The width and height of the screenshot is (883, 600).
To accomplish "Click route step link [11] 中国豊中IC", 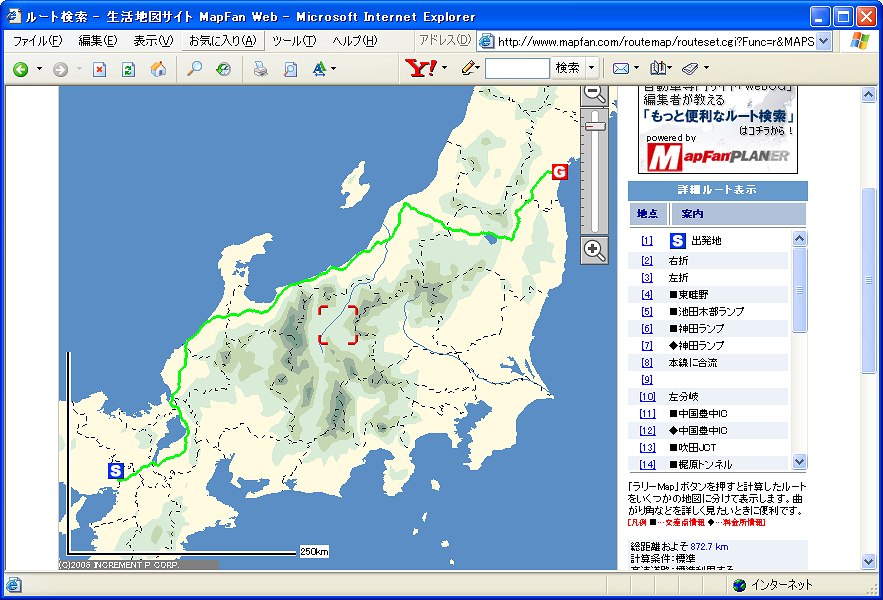I will click(648, 414).
